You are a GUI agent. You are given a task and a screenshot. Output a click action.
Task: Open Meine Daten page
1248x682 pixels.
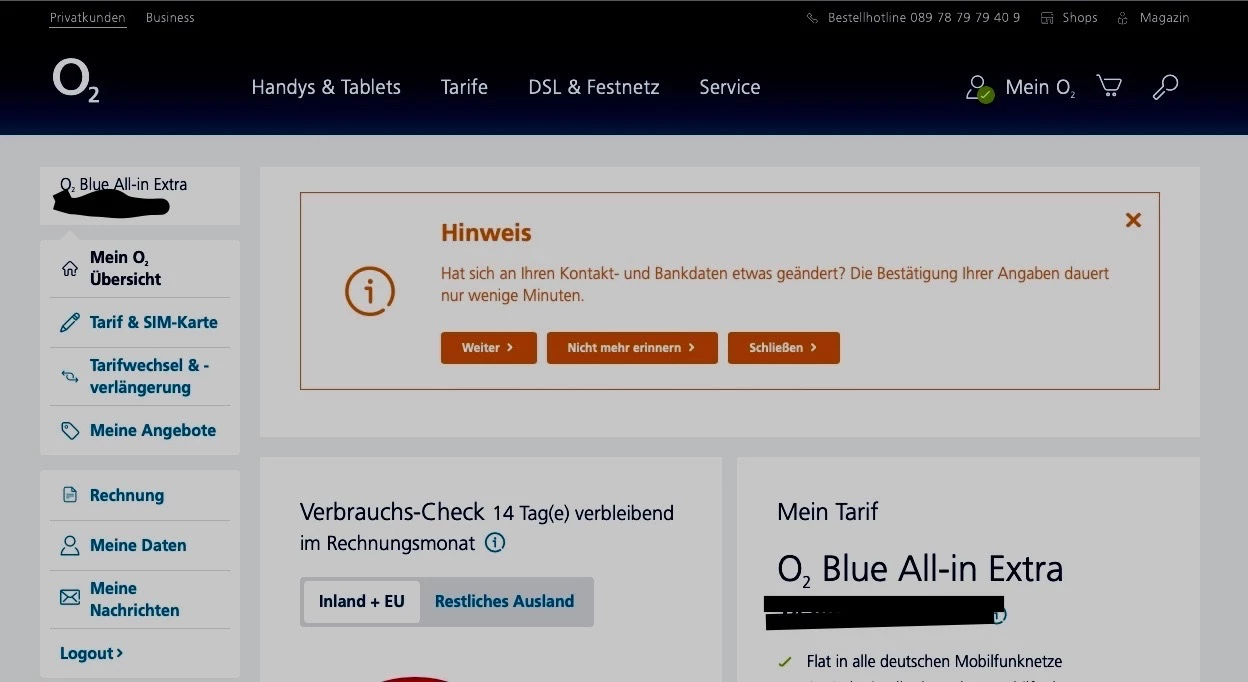coord(138,545)
